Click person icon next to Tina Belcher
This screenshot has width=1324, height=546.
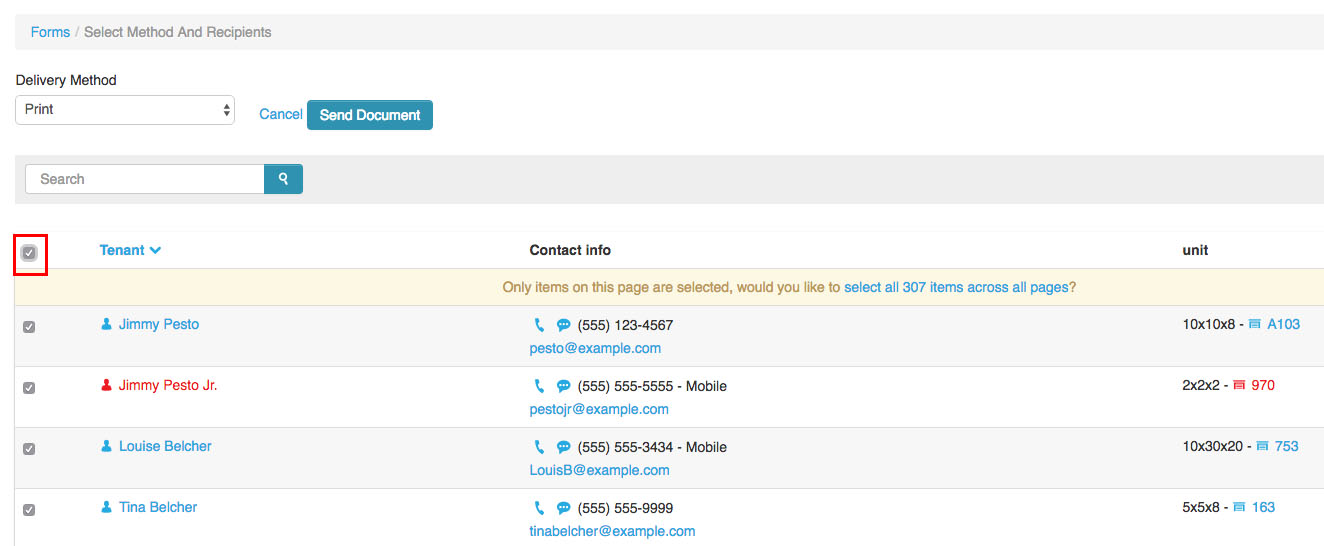pos(106,507)
